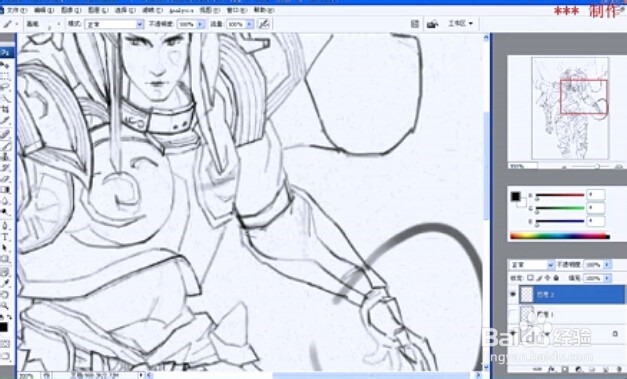Select the Type (T) tool
This screenshot has height=379, width=627.
coord(6,237)
